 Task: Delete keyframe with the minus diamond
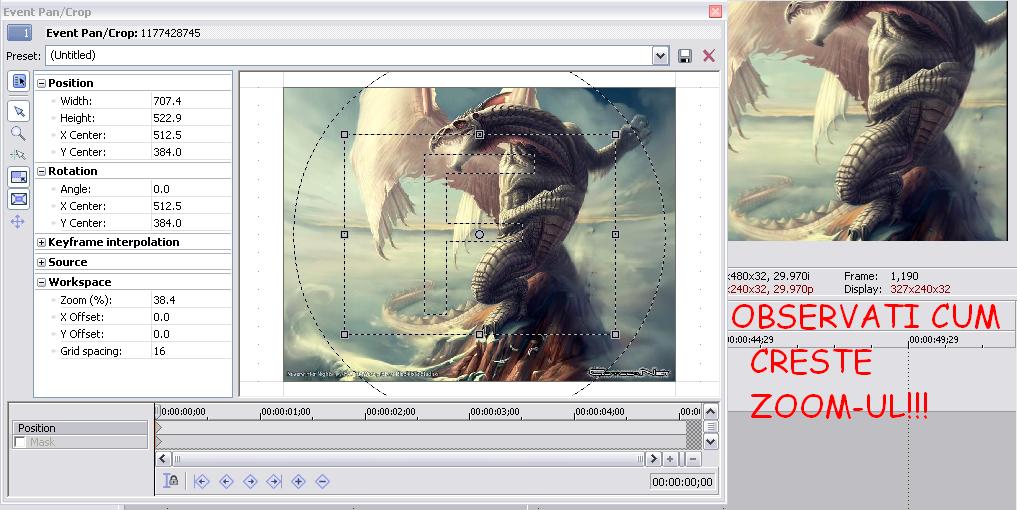pyautogui.click(x=322, y=481)
